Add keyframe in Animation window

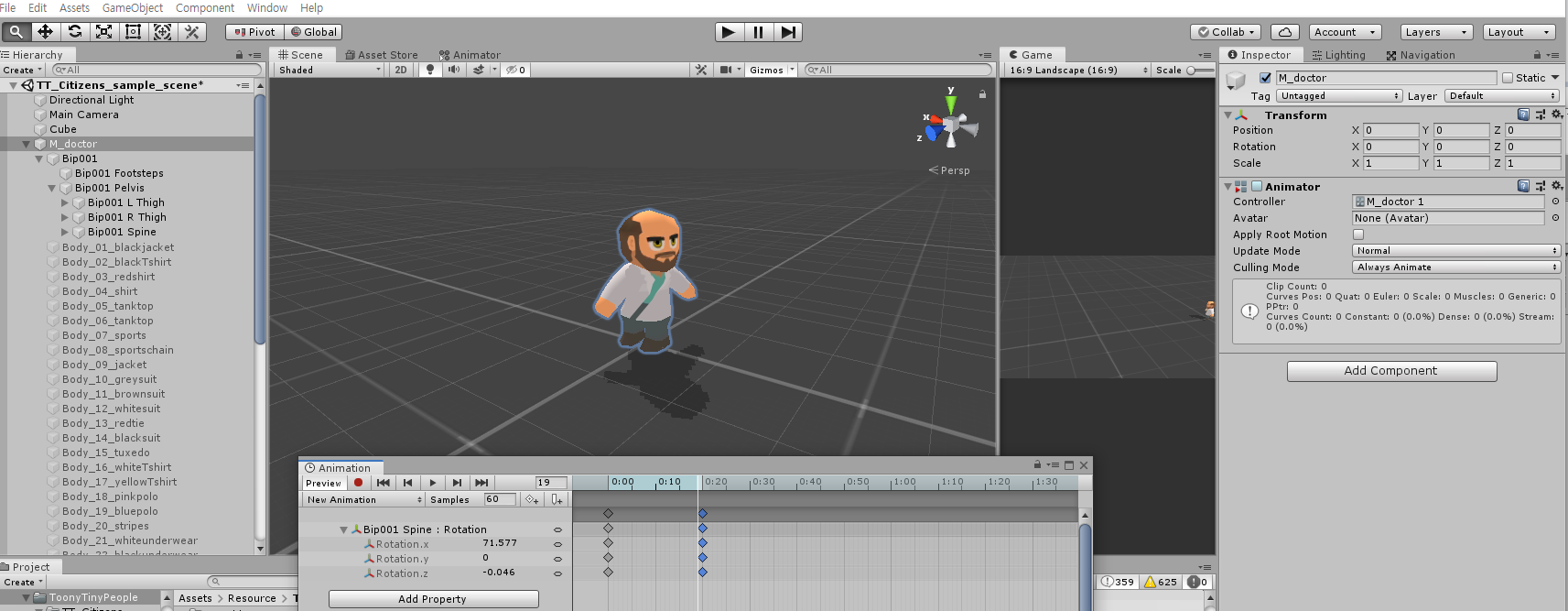[x=532, y=499]
